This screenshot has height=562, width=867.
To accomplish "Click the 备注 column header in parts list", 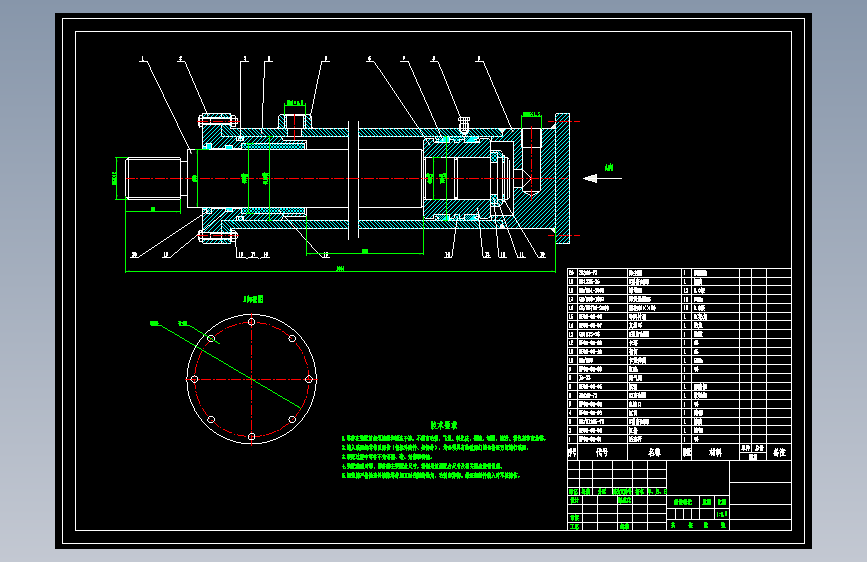I will point(779,452).
